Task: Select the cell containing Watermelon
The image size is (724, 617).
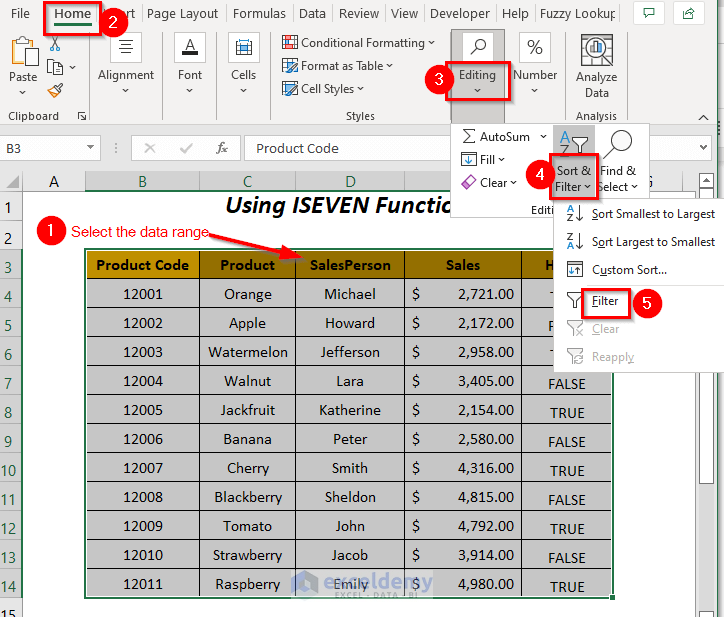Action: pyautogui.click(x=247, y=352)
